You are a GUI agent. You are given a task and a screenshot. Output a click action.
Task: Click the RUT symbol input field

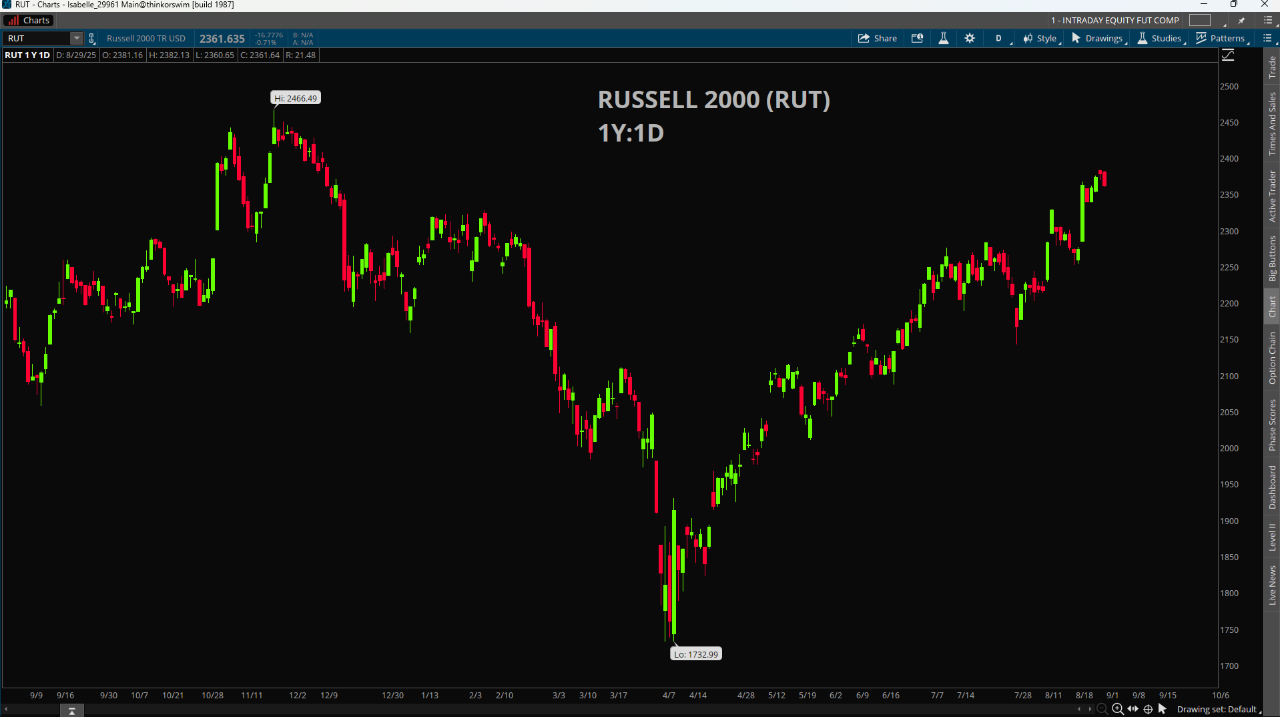coord(36,38)
